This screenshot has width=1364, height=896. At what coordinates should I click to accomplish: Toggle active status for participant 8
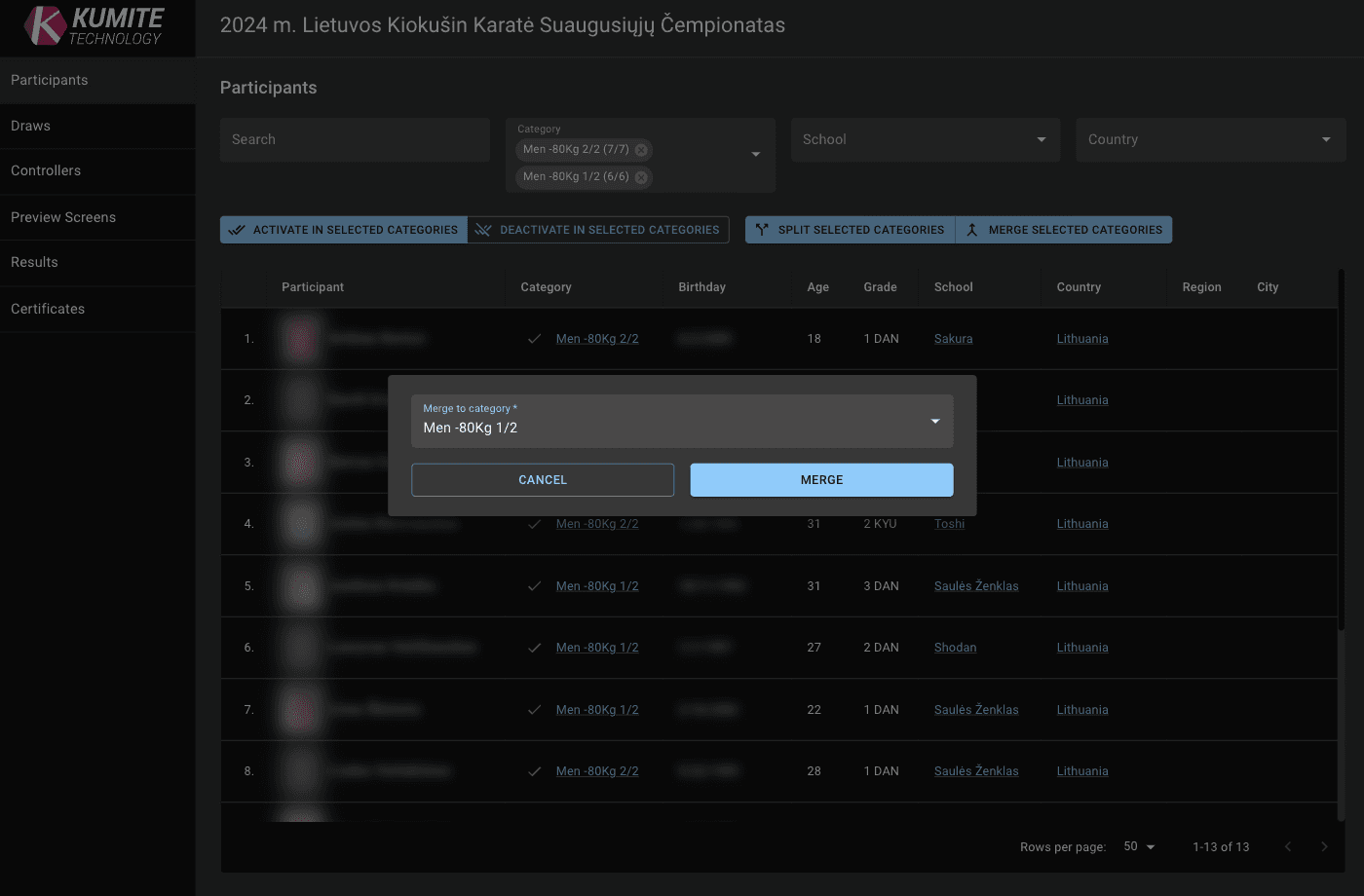(x=534, y=770)
